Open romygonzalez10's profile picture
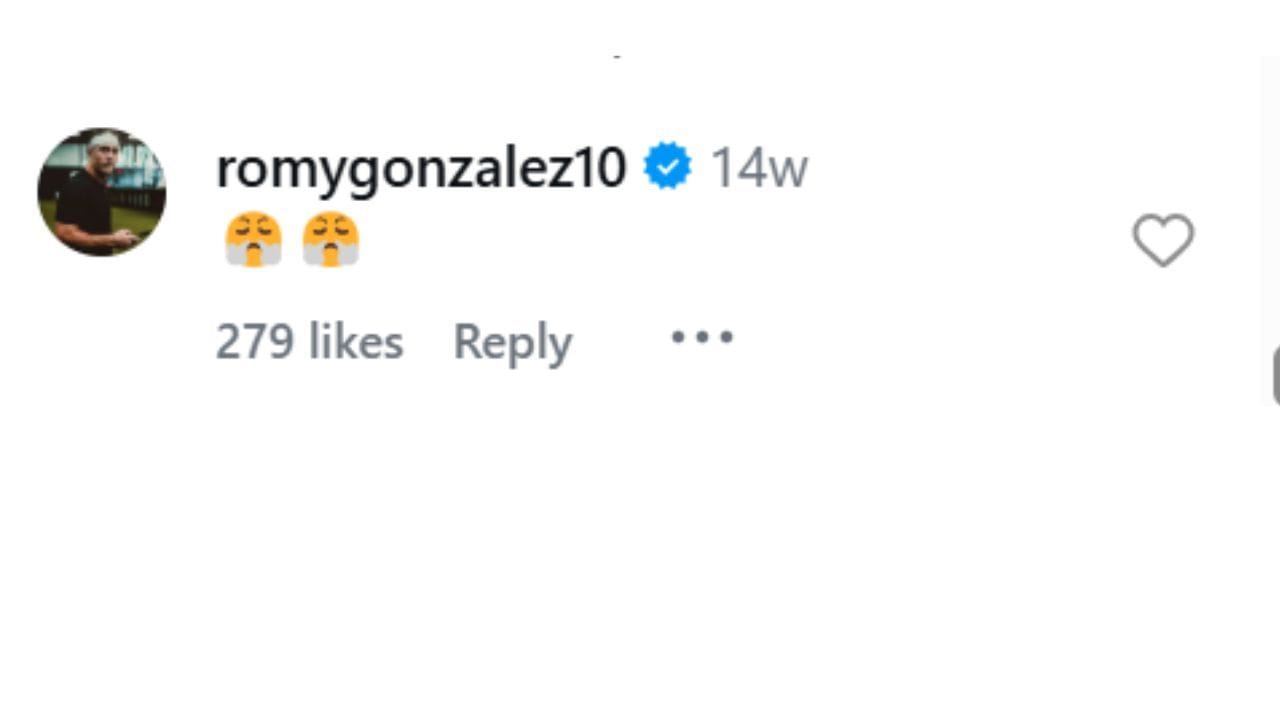1280x720 pixels. pos(102,192)
